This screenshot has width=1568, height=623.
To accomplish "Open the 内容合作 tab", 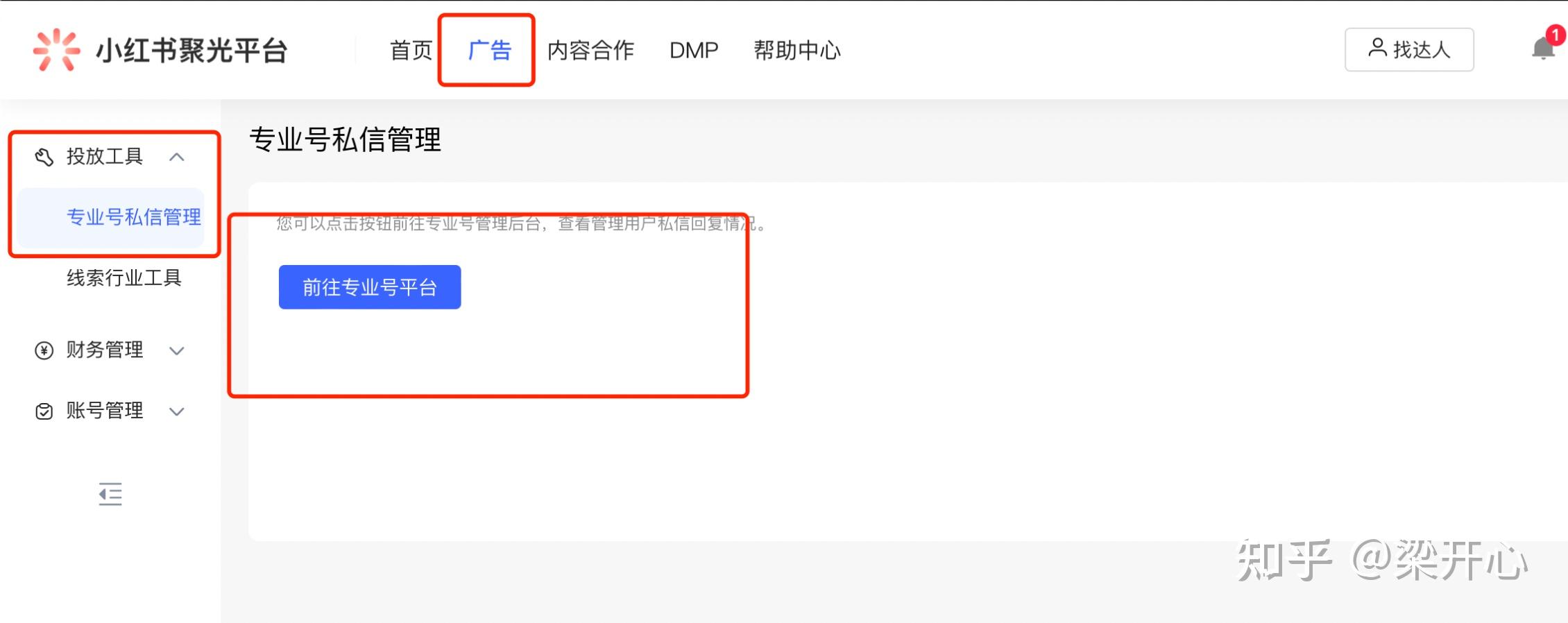I will pyautogui.click(x=590, y=50).
